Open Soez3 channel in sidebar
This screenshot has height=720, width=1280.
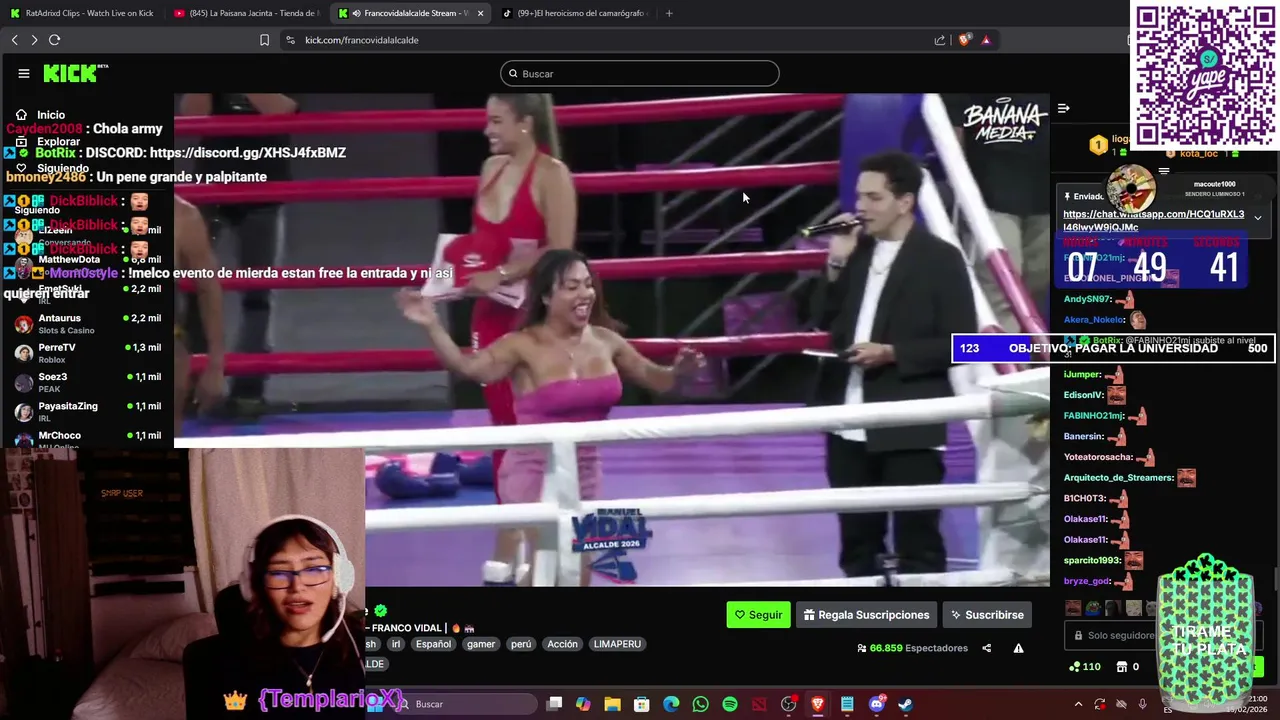tap(88, 382)
